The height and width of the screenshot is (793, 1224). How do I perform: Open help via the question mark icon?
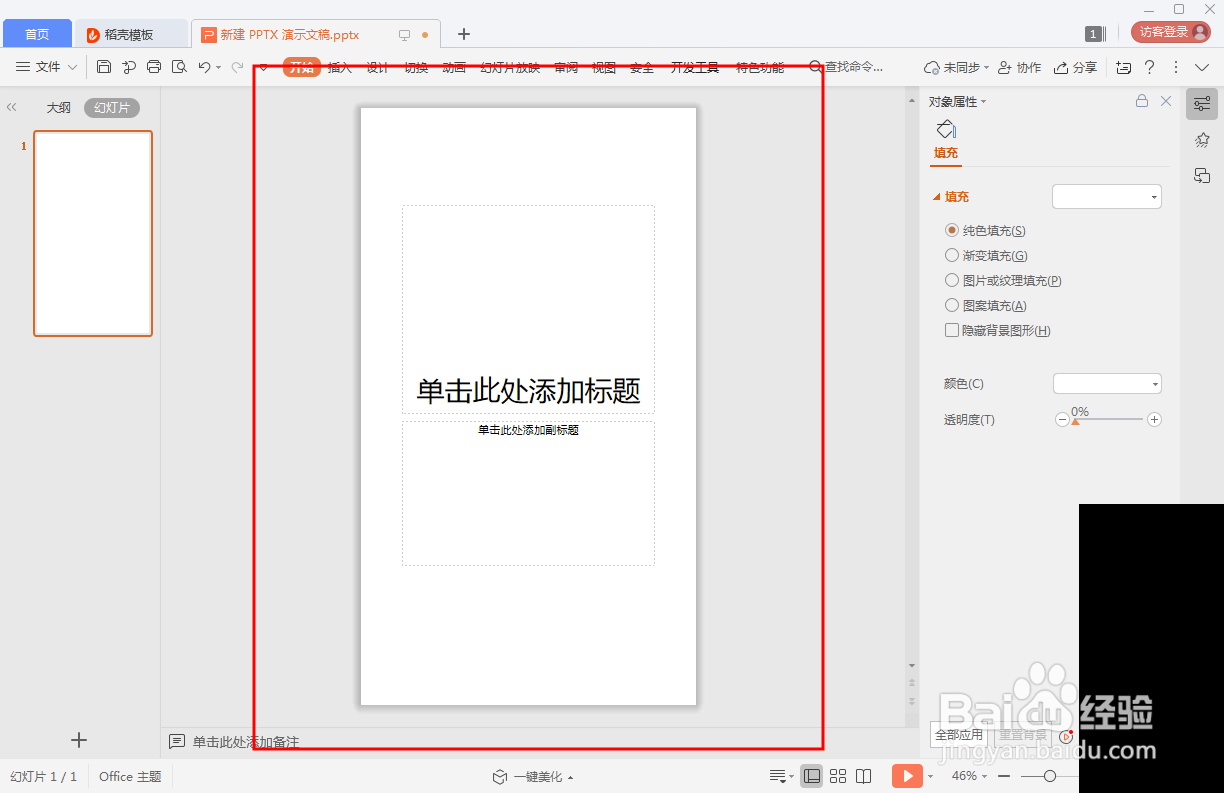tap(1150, 67)
